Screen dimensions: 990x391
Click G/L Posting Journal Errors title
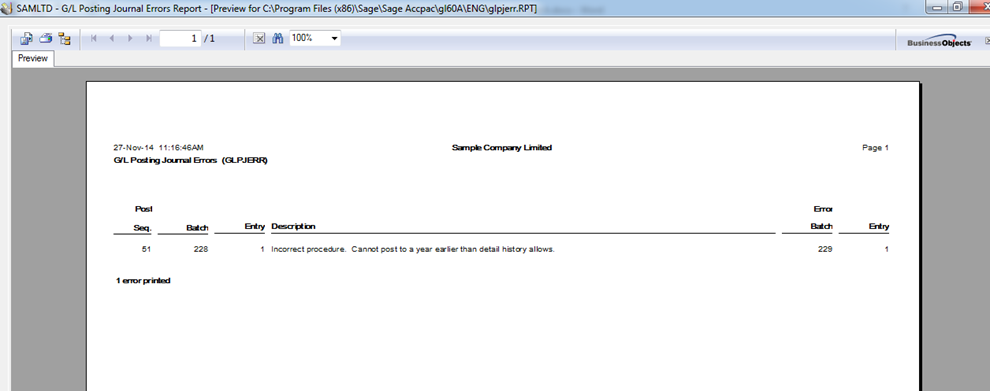pos(191,160)
